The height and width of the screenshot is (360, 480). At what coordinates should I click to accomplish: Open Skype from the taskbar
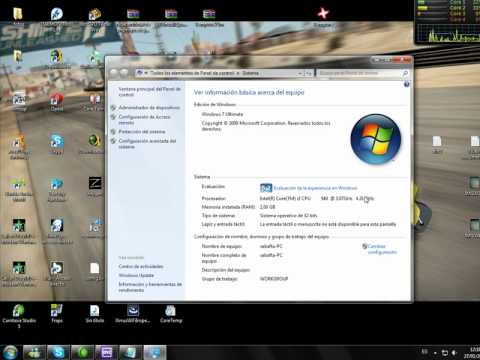coord(58,352)
